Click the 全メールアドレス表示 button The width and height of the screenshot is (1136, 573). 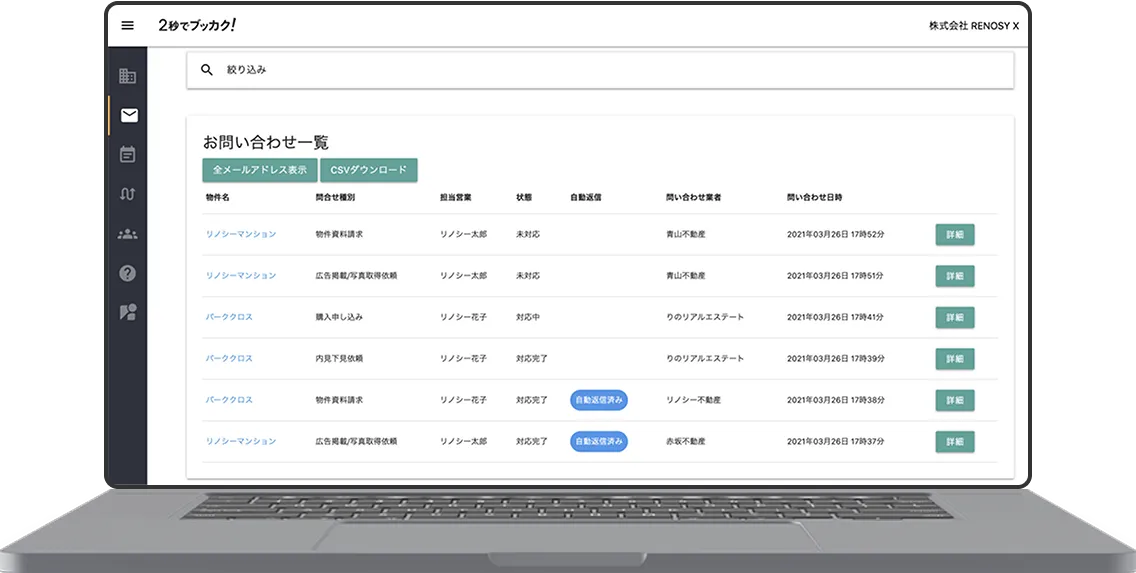[259, 170]
